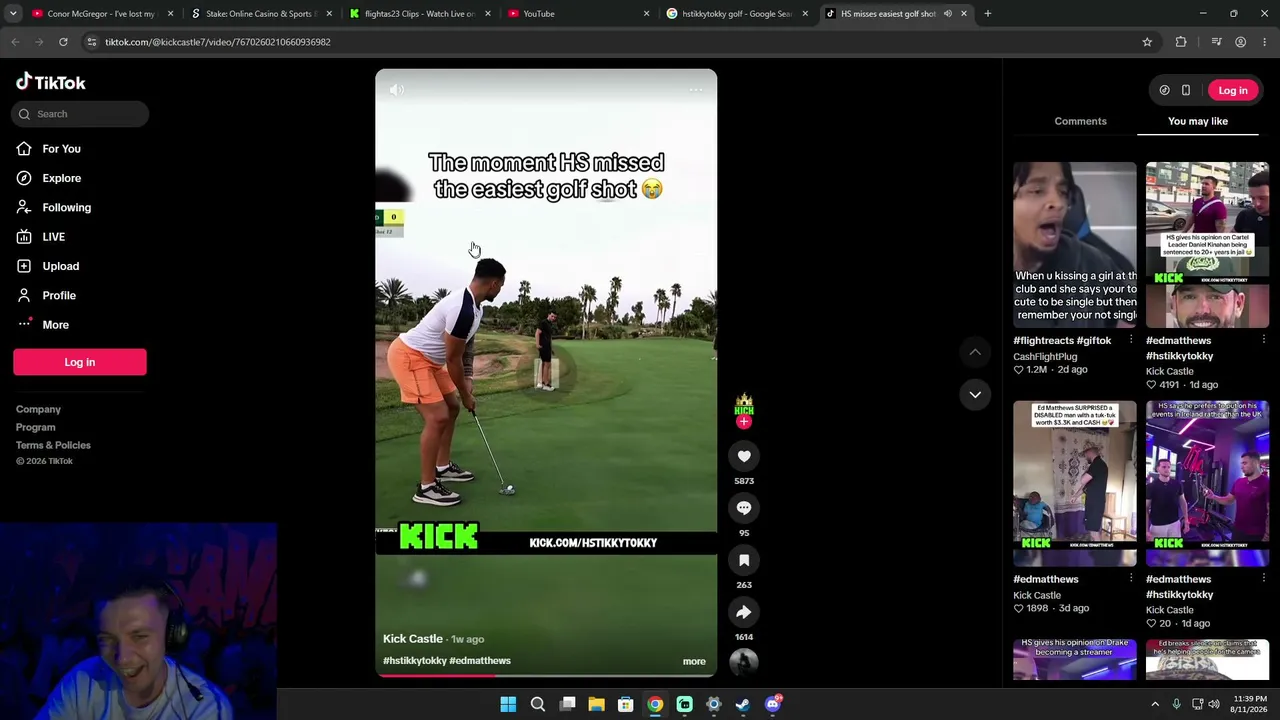1280x720 pixels.
Task: Click the top-right Log in button
Action: tap(1233, 90)
